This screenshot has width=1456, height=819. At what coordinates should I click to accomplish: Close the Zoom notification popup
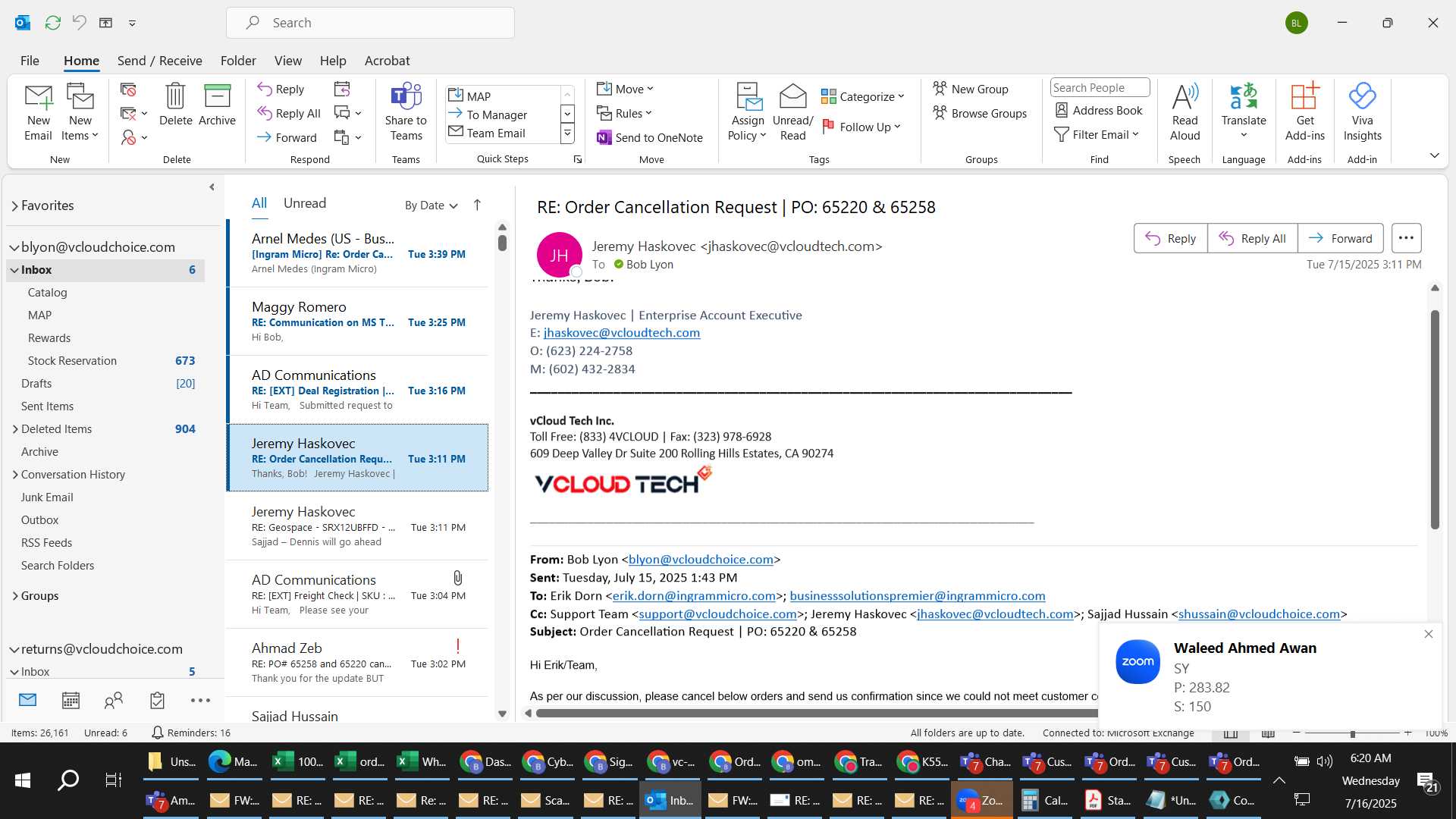1429,634
